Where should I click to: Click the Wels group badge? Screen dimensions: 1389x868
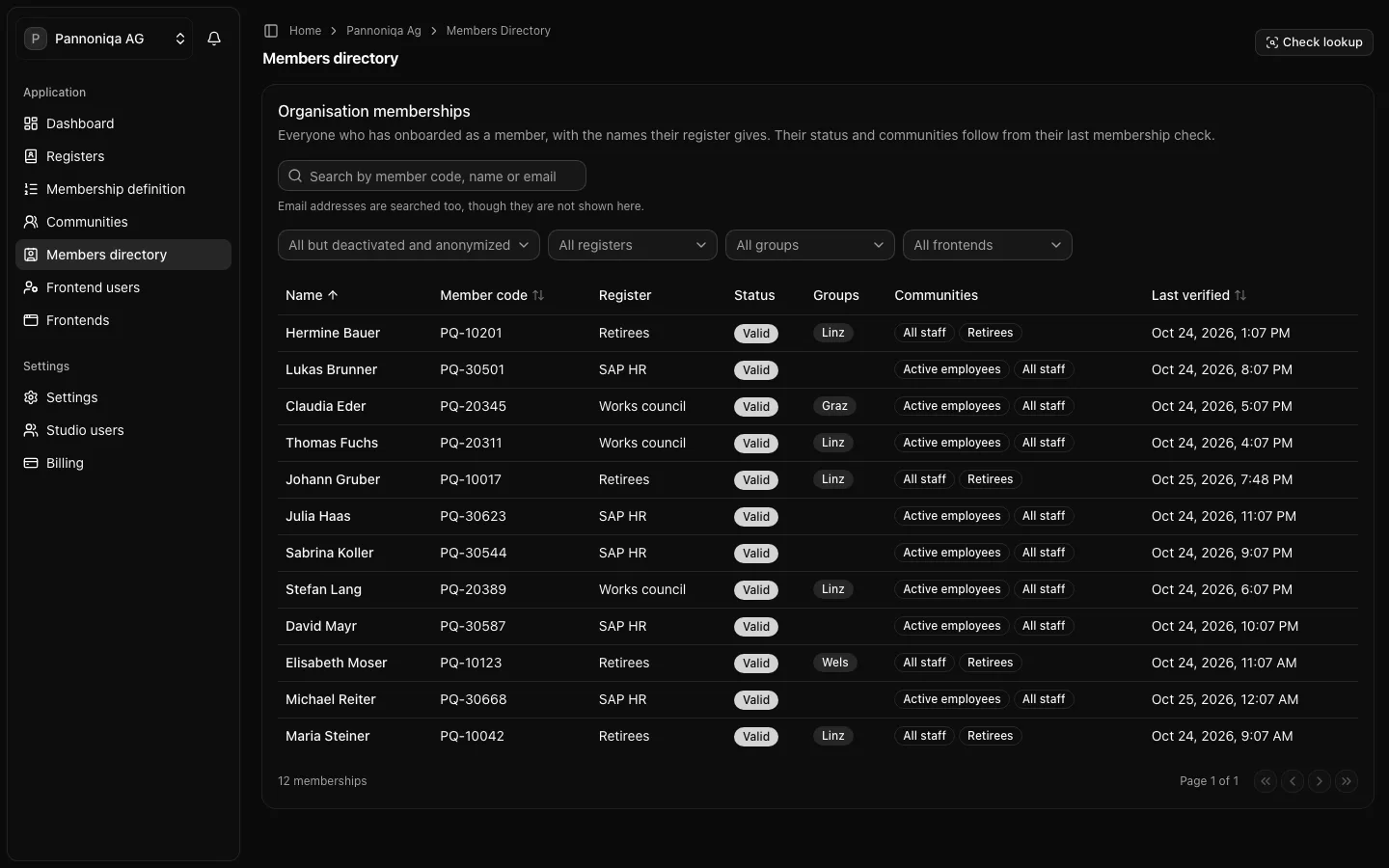[834, 663]
